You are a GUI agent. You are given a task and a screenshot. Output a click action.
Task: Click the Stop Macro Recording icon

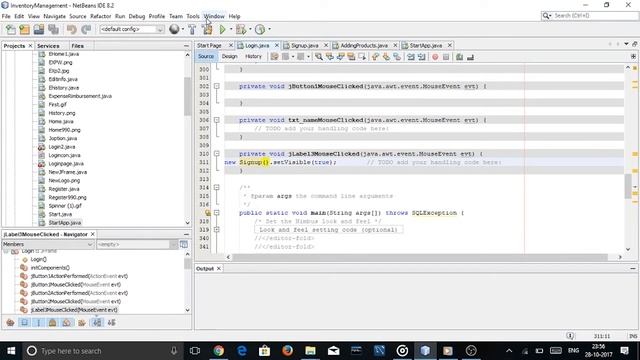point(446,57)
